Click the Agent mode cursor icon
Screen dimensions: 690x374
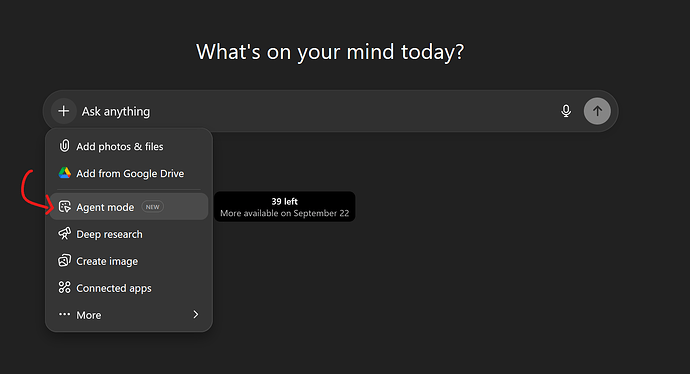pos(65,207)
